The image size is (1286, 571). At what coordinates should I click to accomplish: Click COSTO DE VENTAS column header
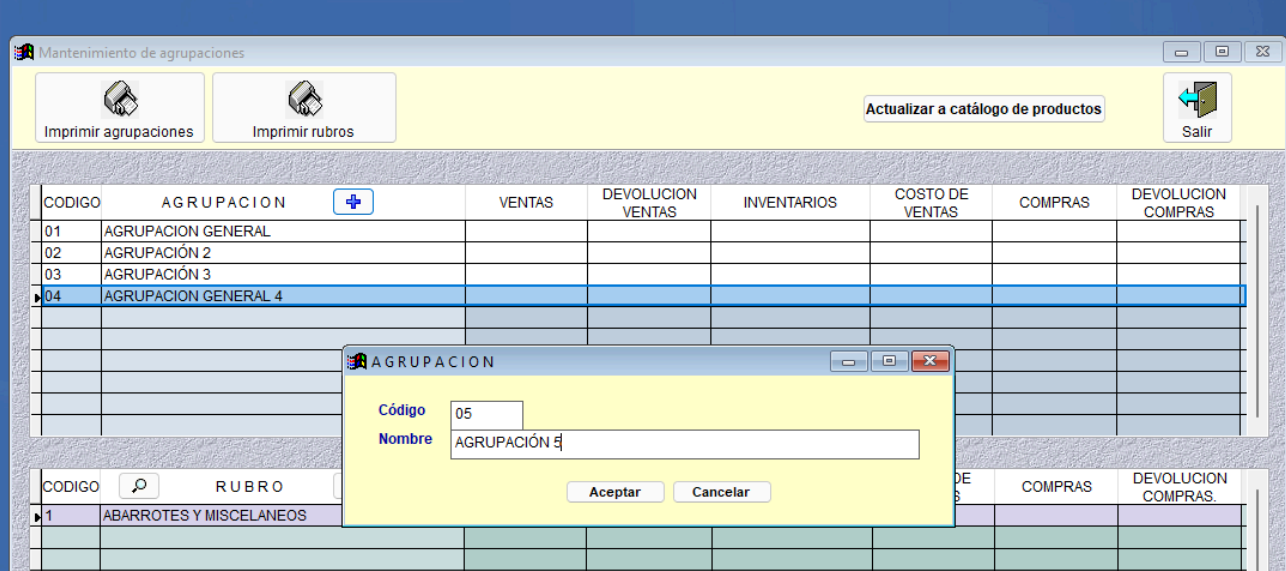[x=931, y=202]
